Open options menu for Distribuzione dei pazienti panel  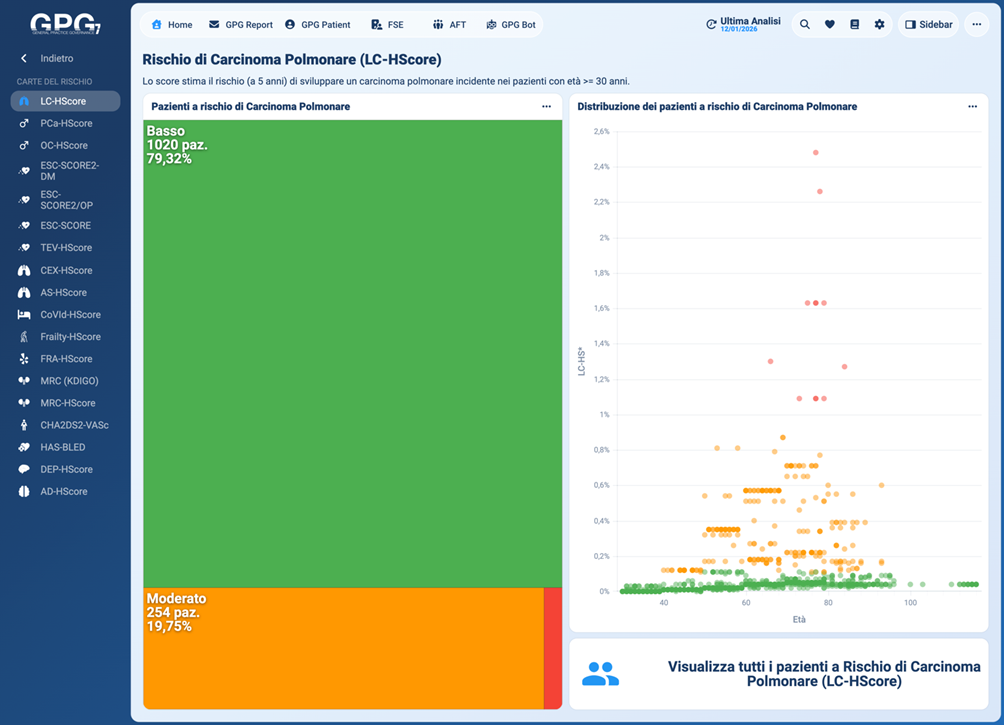[x=972, y=107]
